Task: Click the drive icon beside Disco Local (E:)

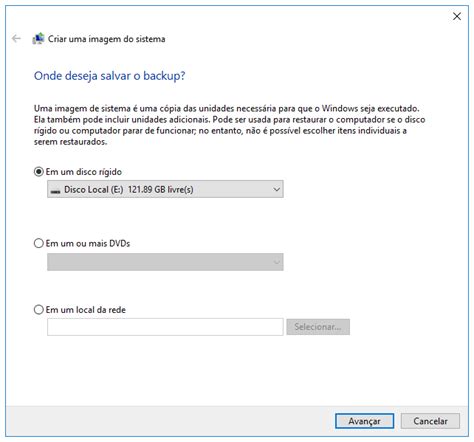Action: 55,191
